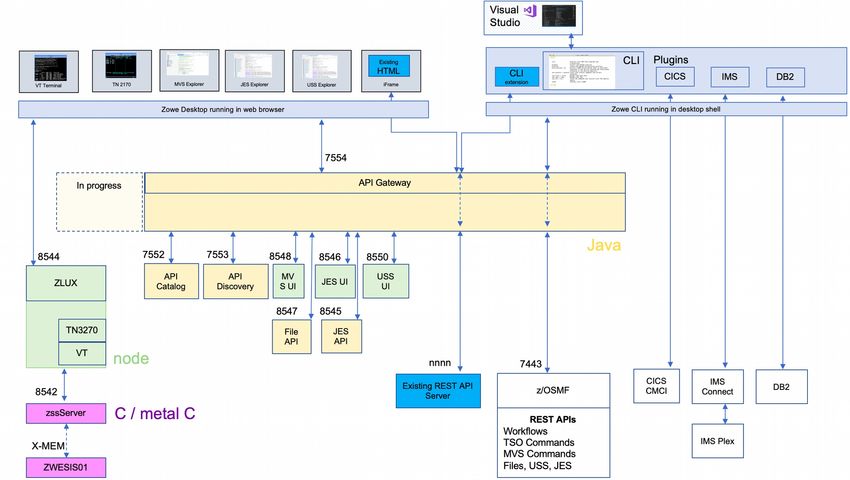The width and height of the screenshot is (850, 480).
Task: Click the CLI terminal screenshot thumbnail
Action: point(581,72)
